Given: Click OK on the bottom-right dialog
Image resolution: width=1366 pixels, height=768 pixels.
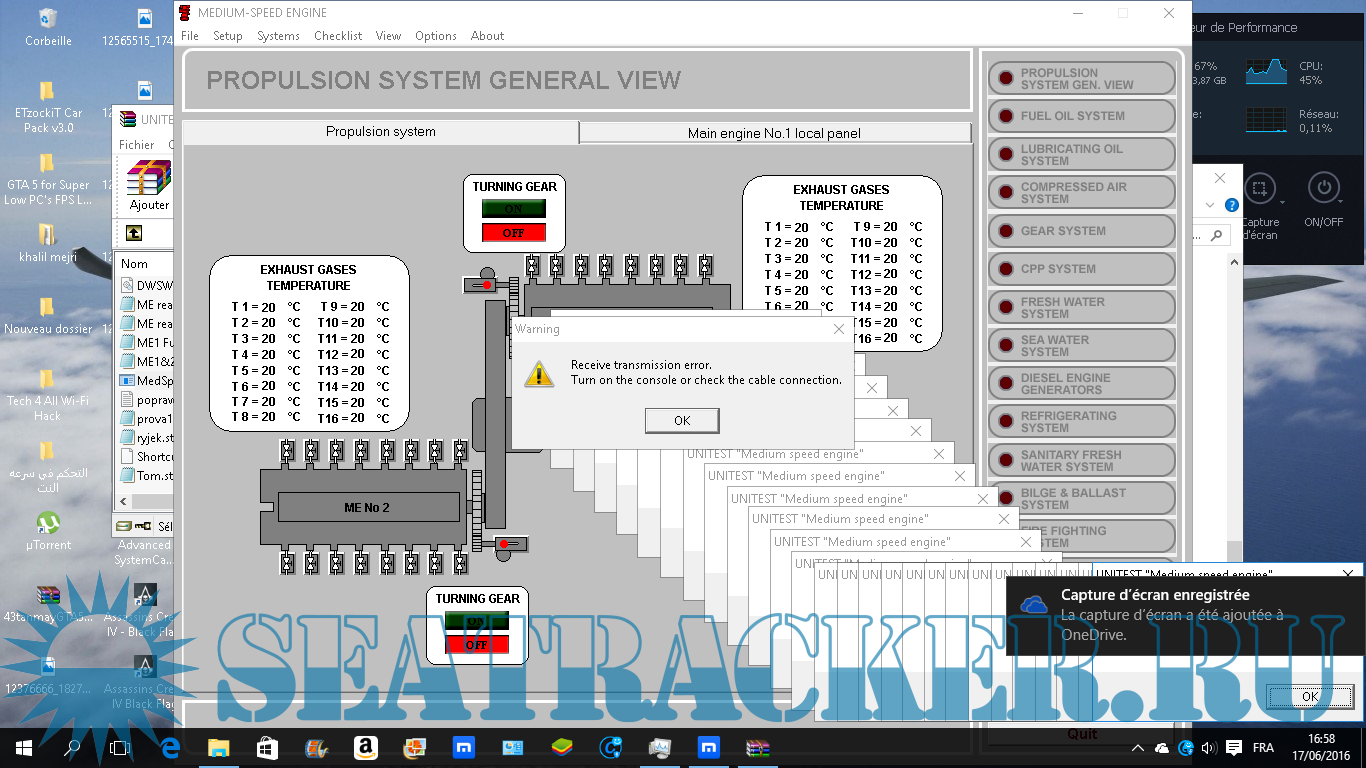Looking at the screenshot, I should click(1309, 696).
